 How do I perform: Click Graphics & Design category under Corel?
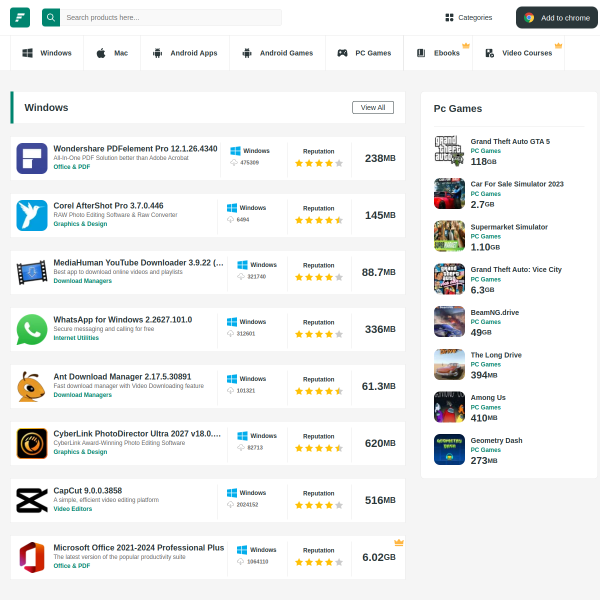[x=80, y=224]
